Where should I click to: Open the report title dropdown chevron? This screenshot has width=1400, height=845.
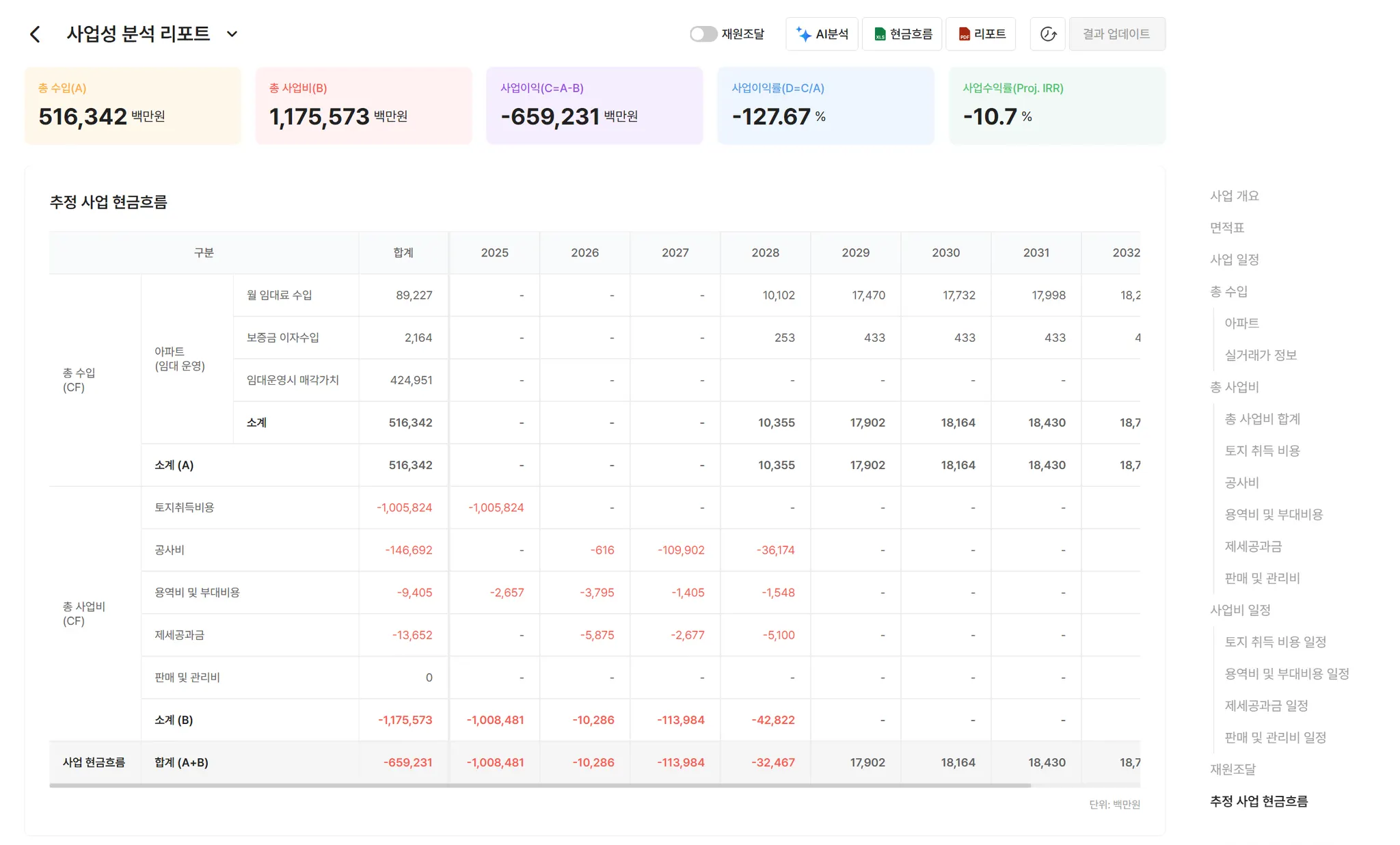[x=232, y=34]
